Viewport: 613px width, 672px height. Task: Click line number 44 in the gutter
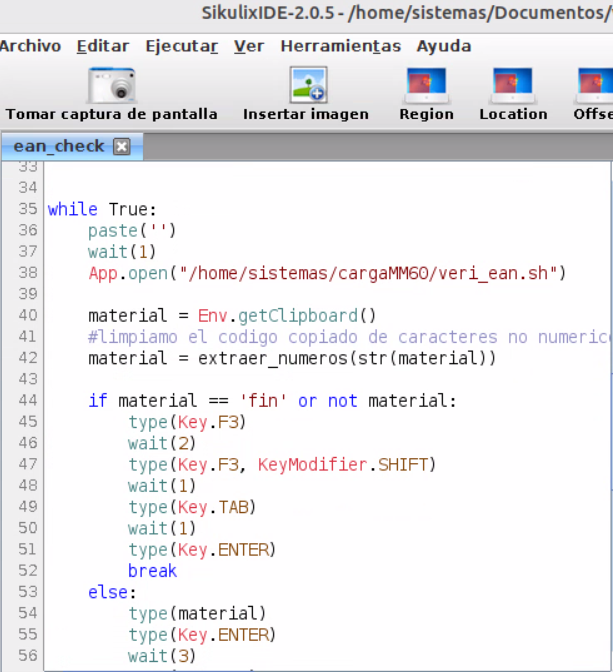(28, 400)
